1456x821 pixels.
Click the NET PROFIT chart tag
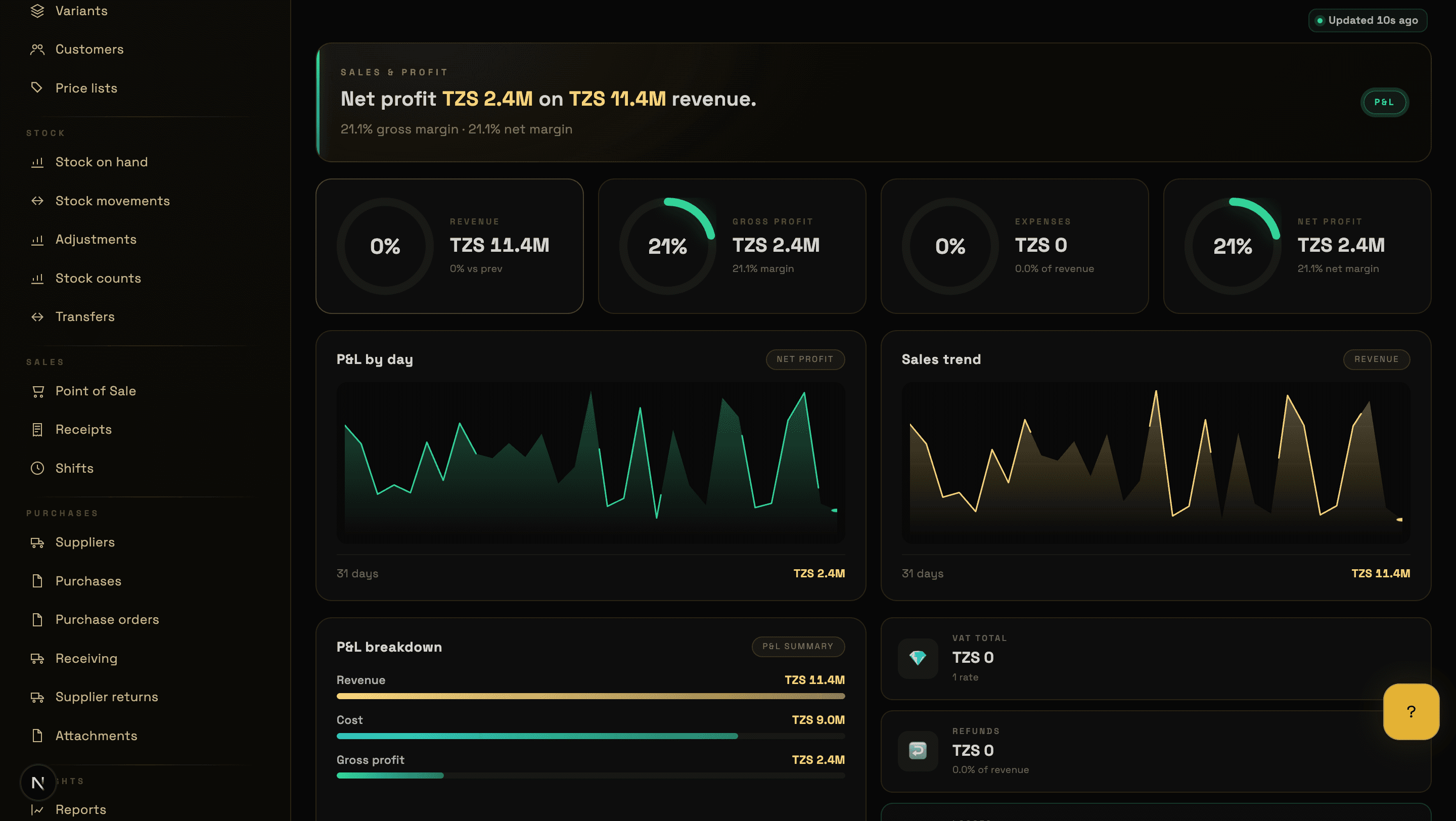[805, 359]
